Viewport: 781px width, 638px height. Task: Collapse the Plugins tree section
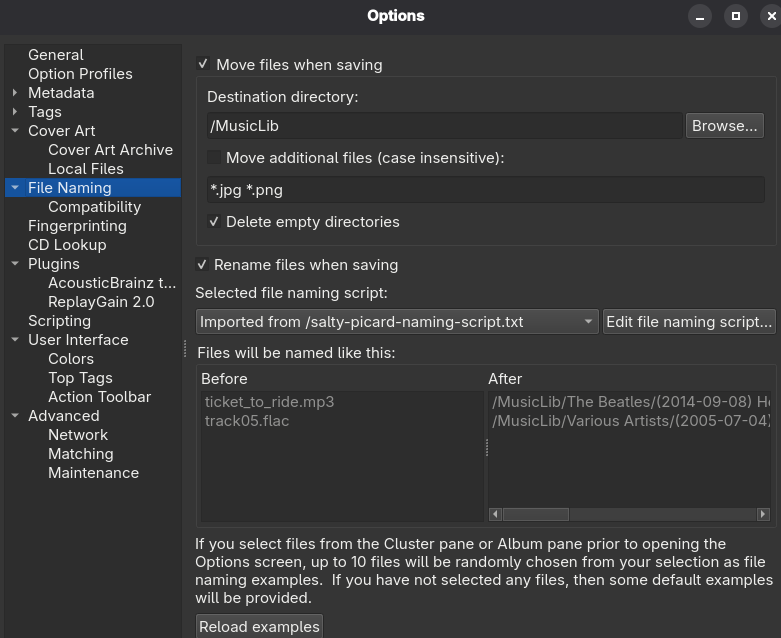coord(16,264)
